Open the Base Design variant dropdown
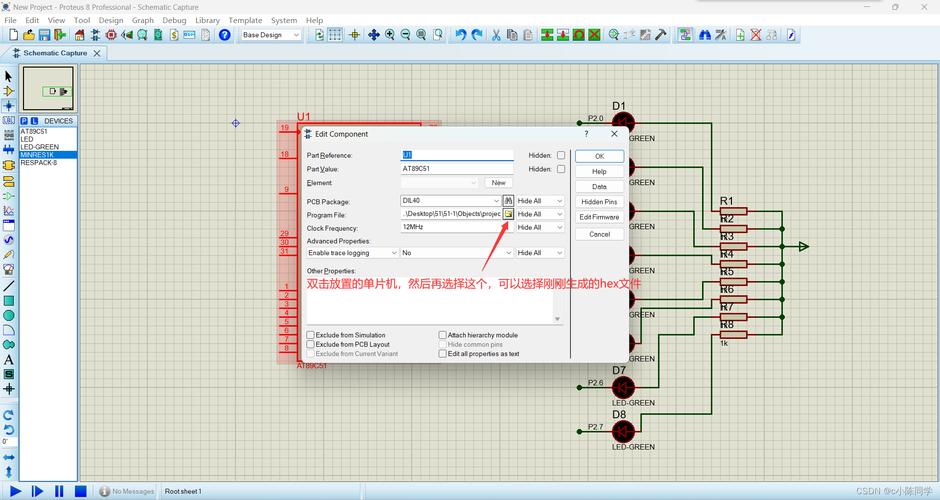 click(x=270, y=35)
